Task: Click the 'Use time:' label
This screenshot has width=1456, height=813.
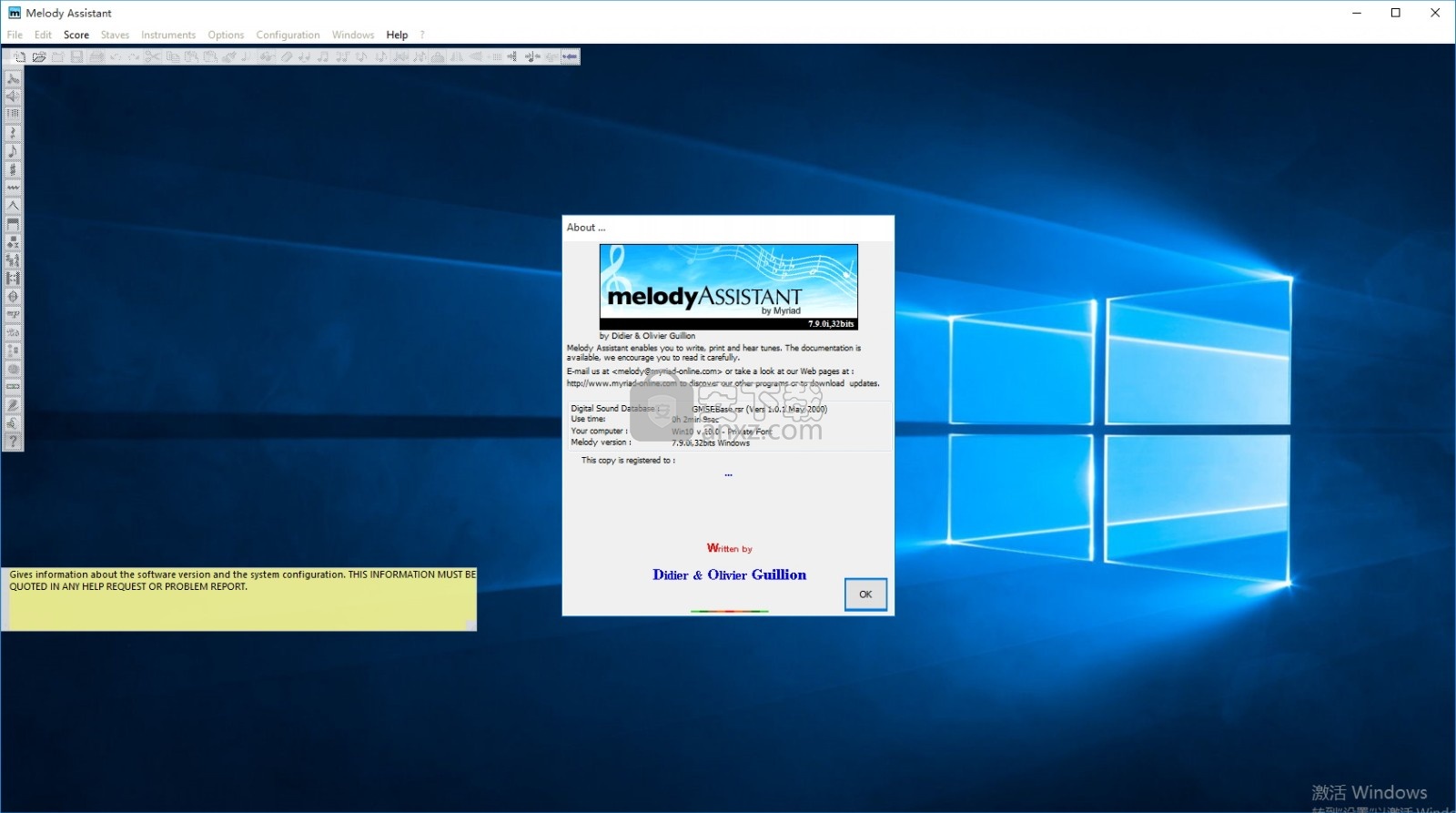Action: pyautogui.click(x=588, y=419)
